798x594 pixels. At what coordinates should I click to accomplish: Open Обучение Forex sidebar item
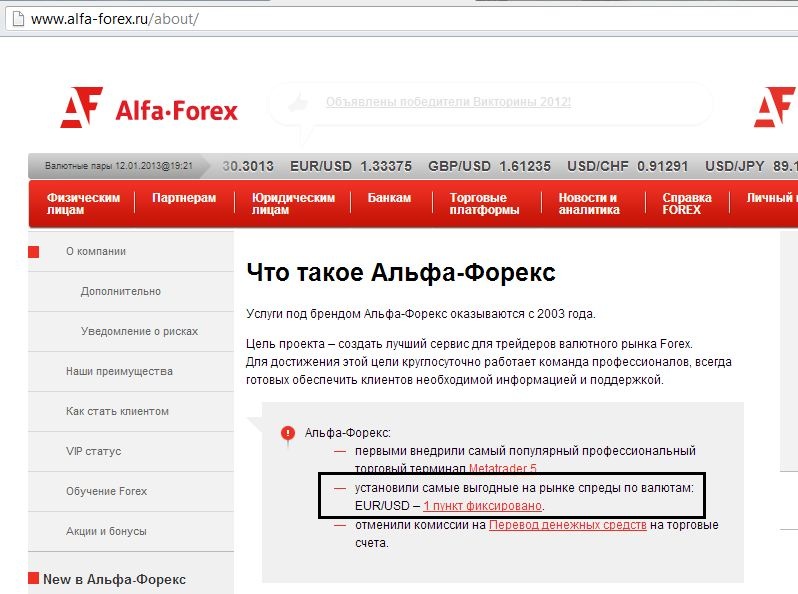pos(106,492)
